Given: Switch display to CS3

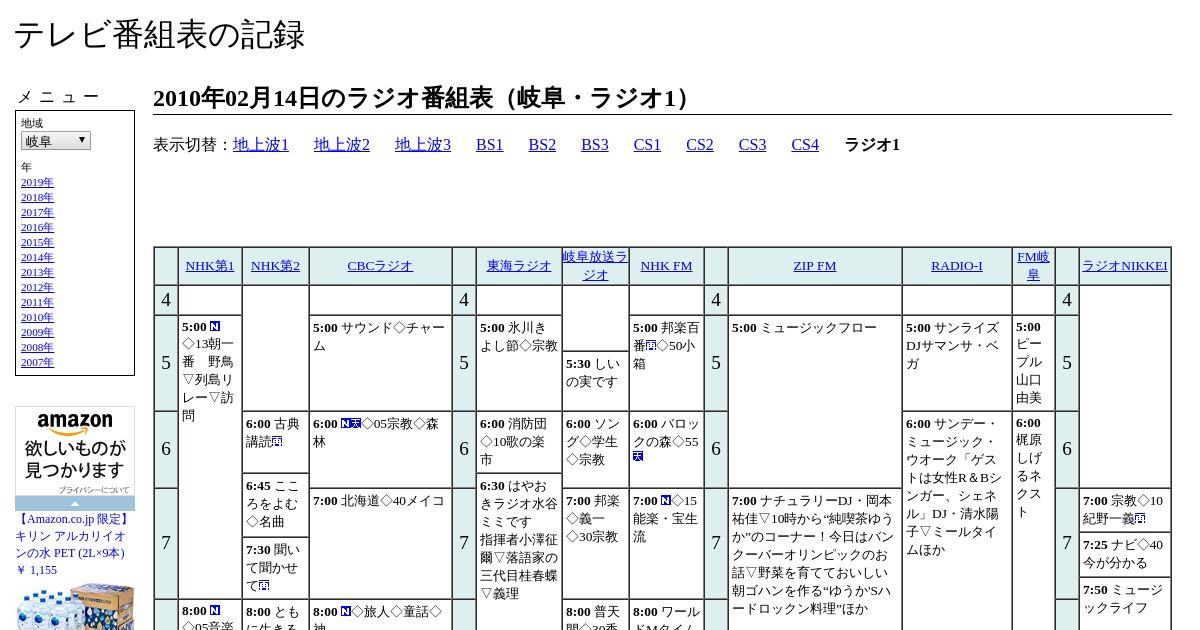Looking at the screenshot, I should coord(753,145).
